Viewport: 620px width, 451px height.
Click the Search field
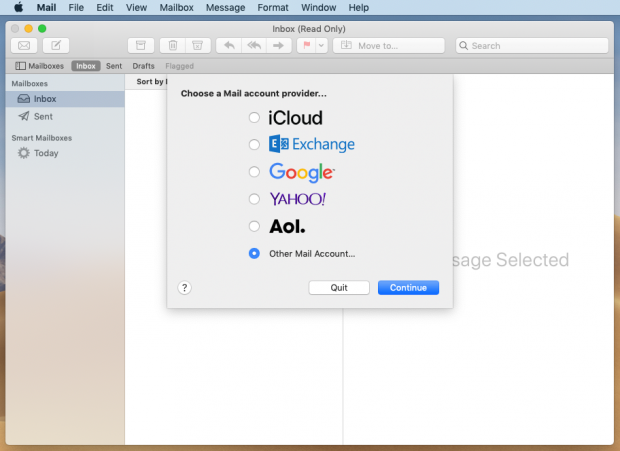click(x=532, y=45)
